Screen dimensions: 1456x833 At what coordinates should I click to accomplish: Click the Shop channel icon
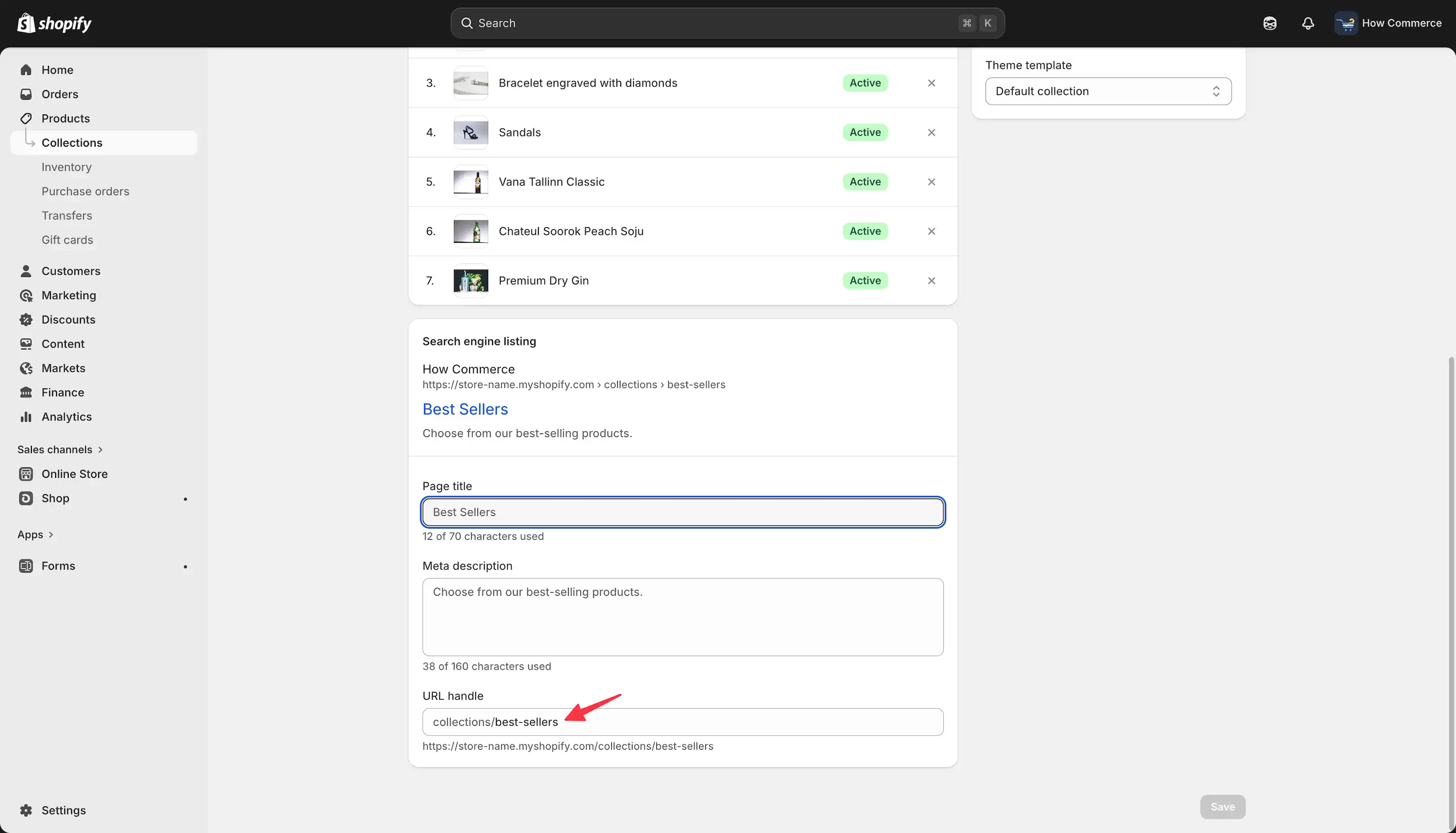pyautogui.click(x=26, y=498)
